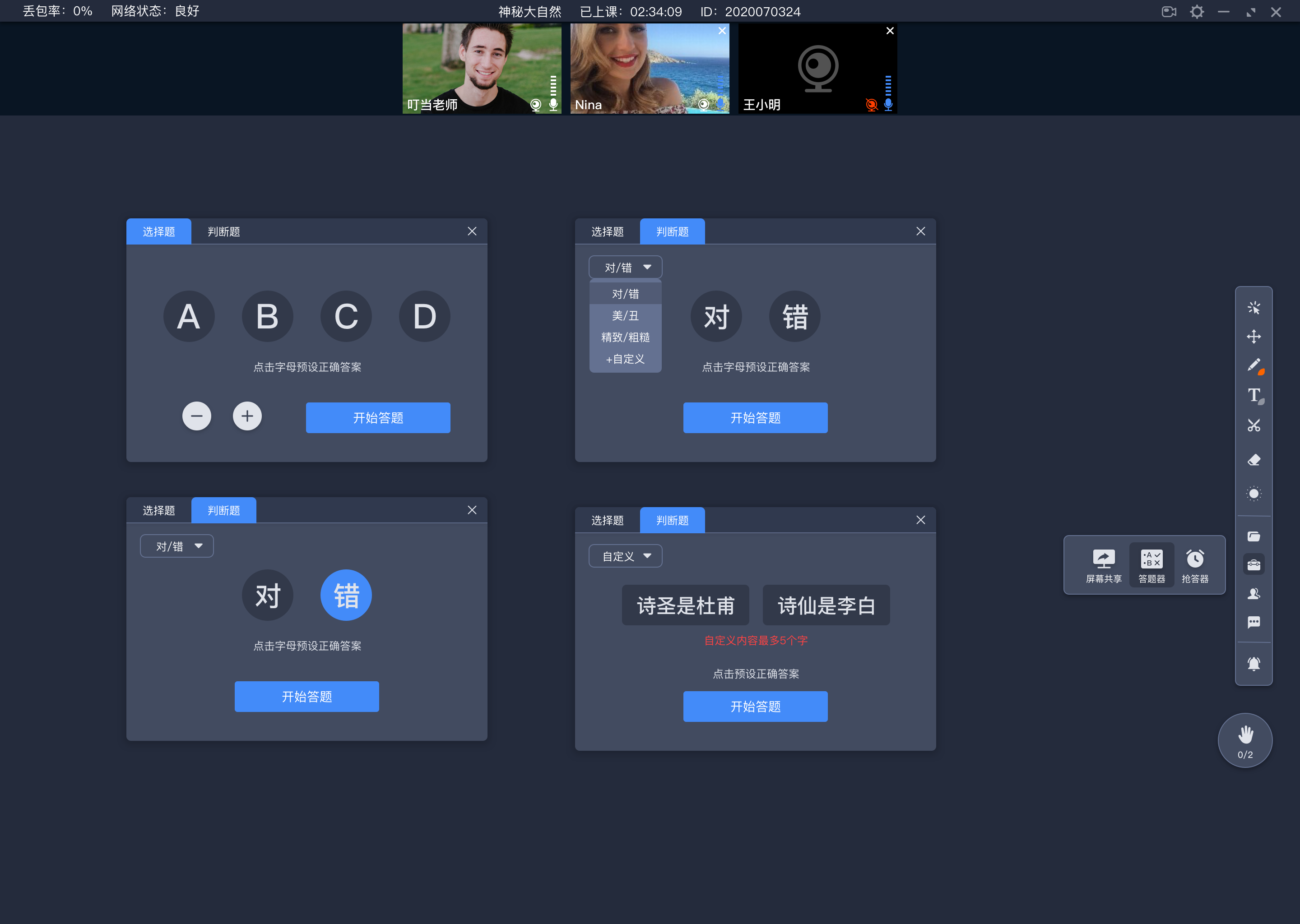This screenshot has width=1300, height=924.
Task: Select 美/丑 from the judgment type dropdown
Action: [x=623, y=315]
